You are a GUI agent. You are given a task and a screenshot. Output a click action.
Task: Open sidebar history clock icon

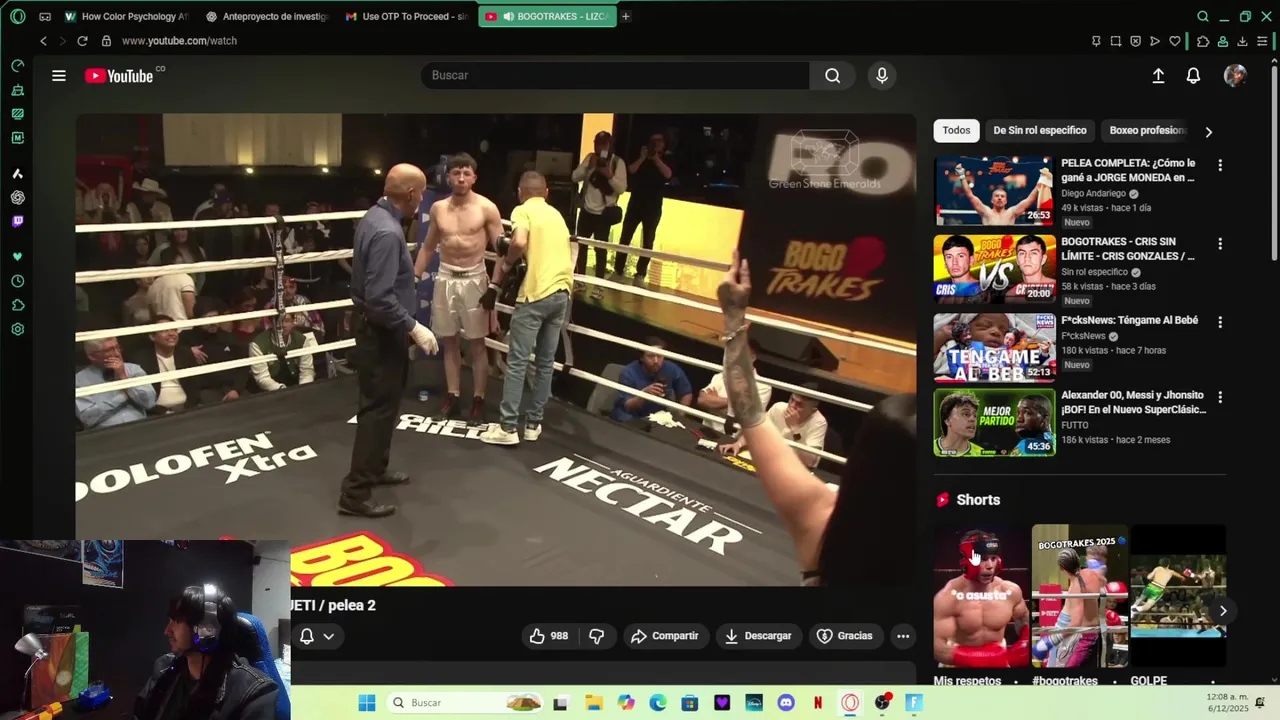point(17,281)
